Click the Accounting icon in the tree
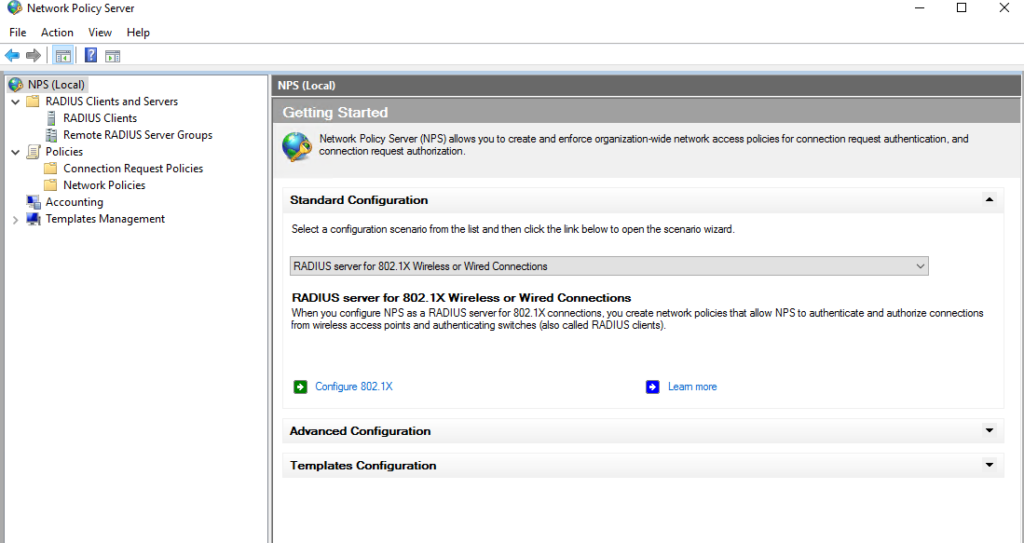Screen dimensions: 1024x543 click(x=33, y=202)
